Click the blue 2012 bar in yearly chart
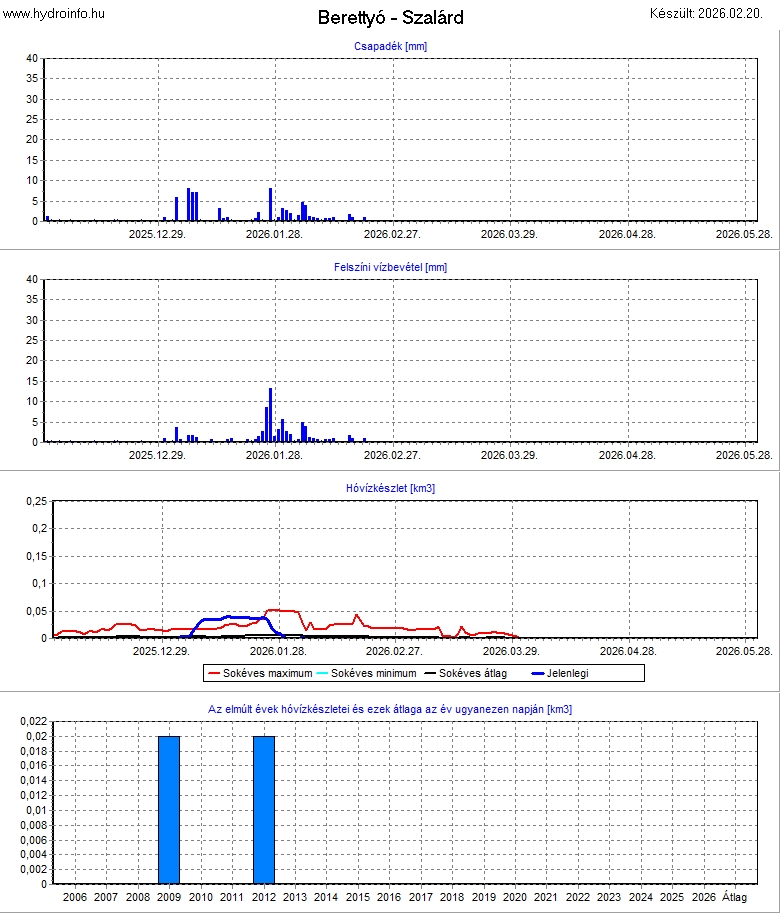The image size is (780, 913). 263,809
